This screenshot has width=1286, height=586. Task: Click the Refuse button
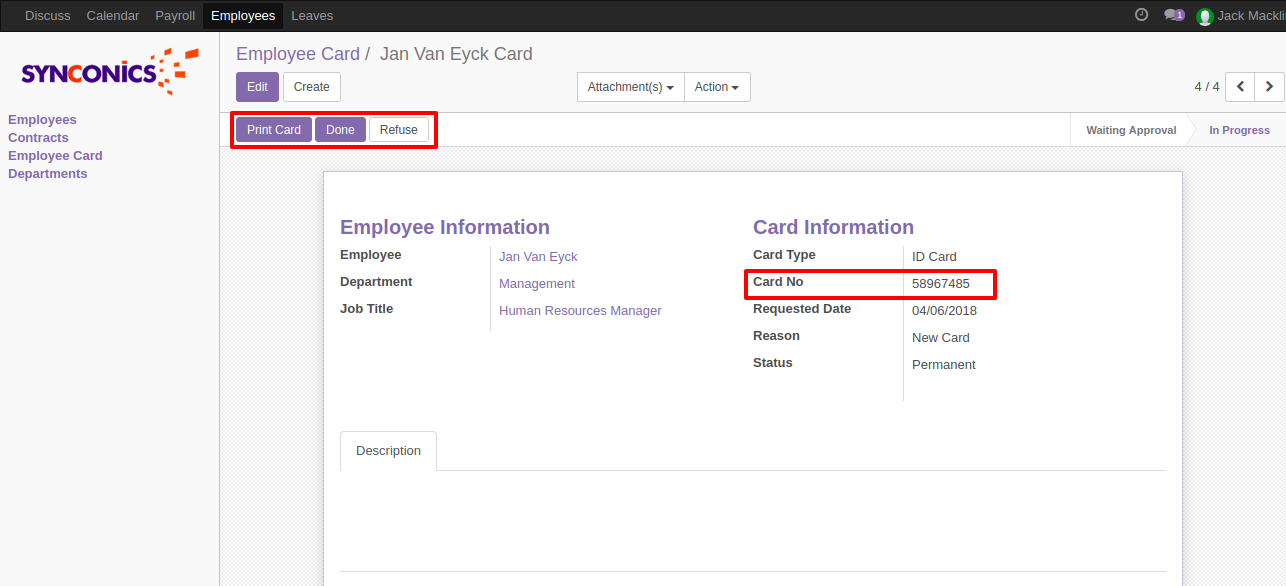coord(398,130)
